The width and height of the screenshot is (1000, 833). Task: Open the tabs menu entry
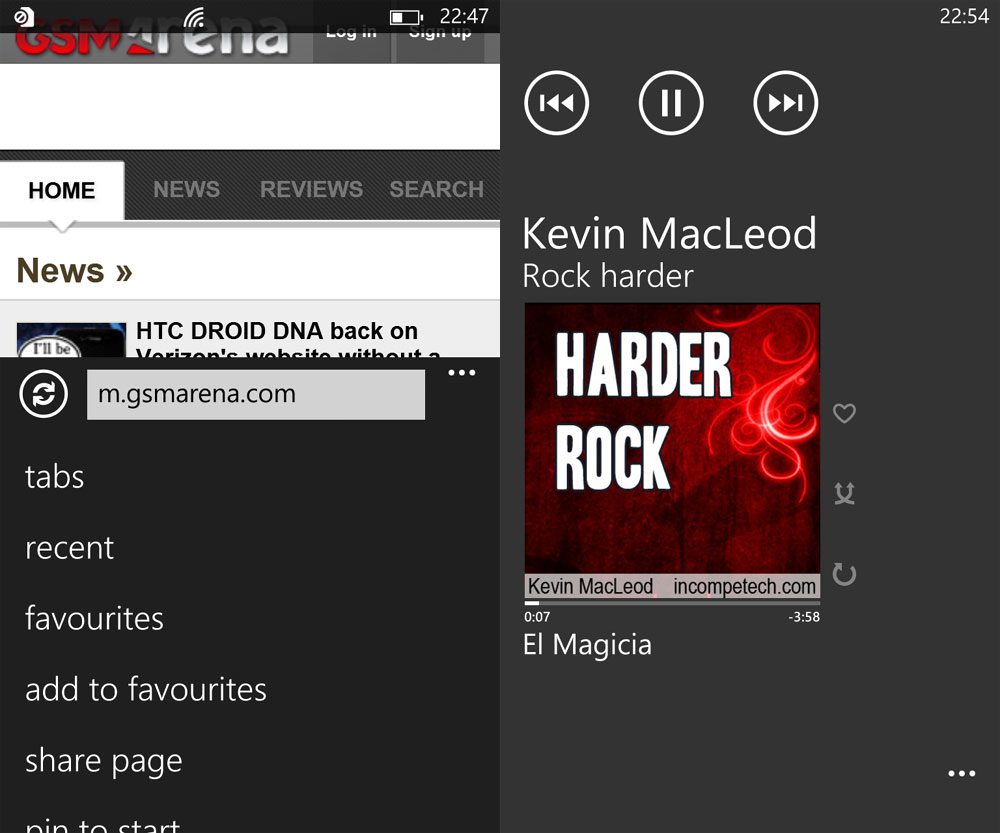click(55, 477)
